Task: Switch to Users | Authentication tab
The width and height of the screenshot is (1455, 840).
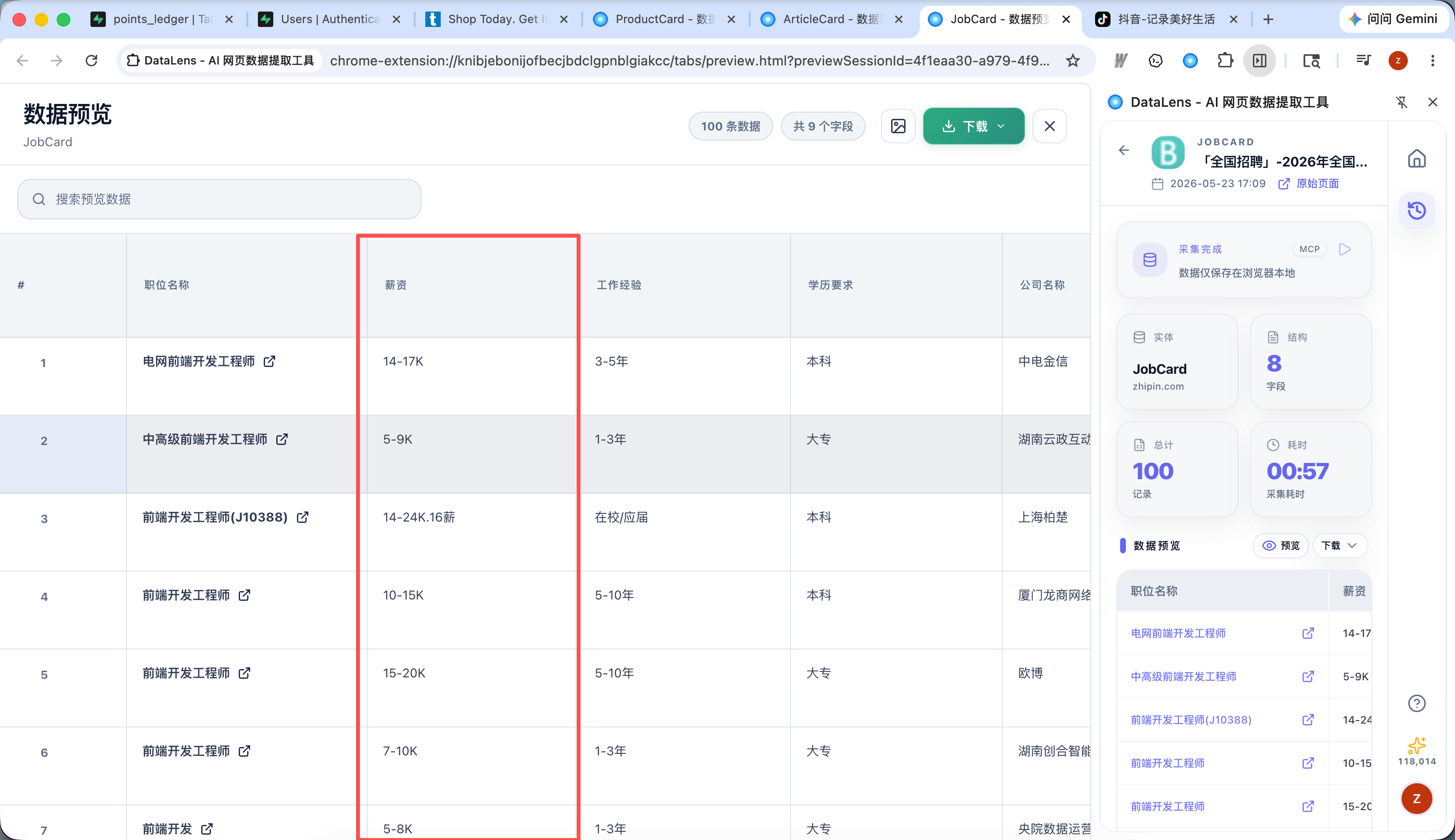Action: pyautogui.click(x=329, y=19)
